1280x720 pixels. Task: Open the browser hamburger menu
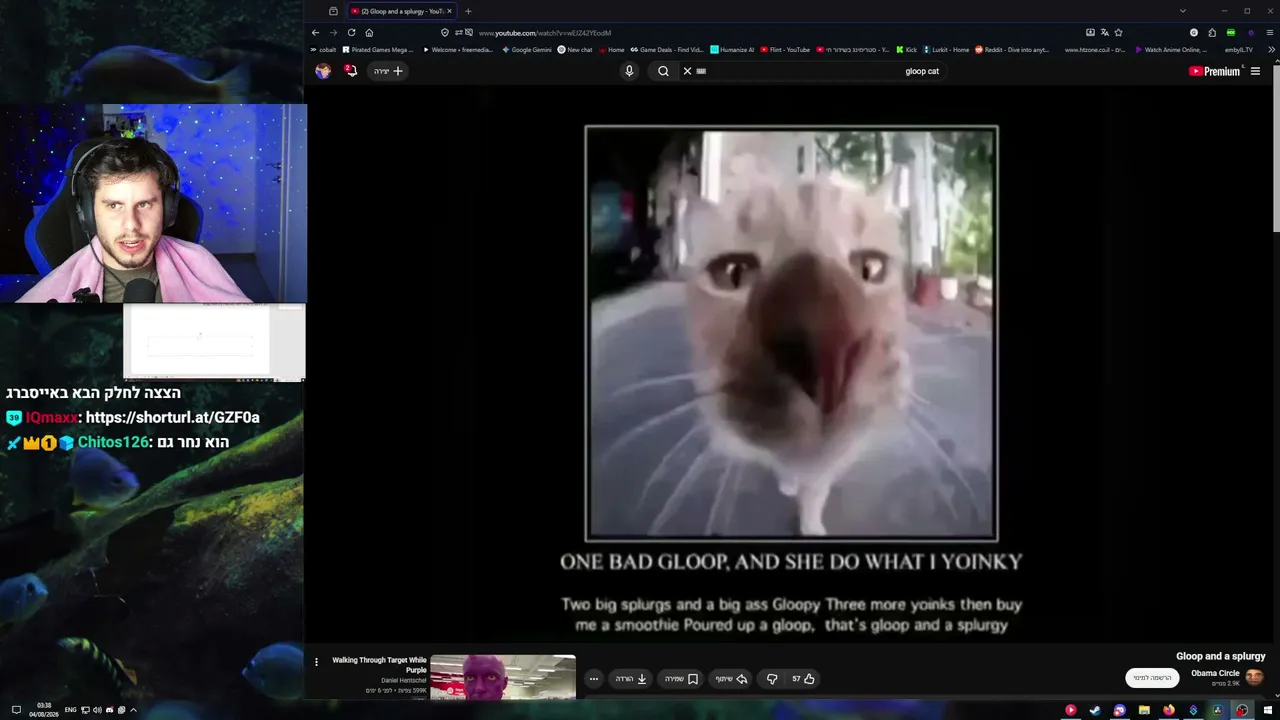[x=1270, y=33]
